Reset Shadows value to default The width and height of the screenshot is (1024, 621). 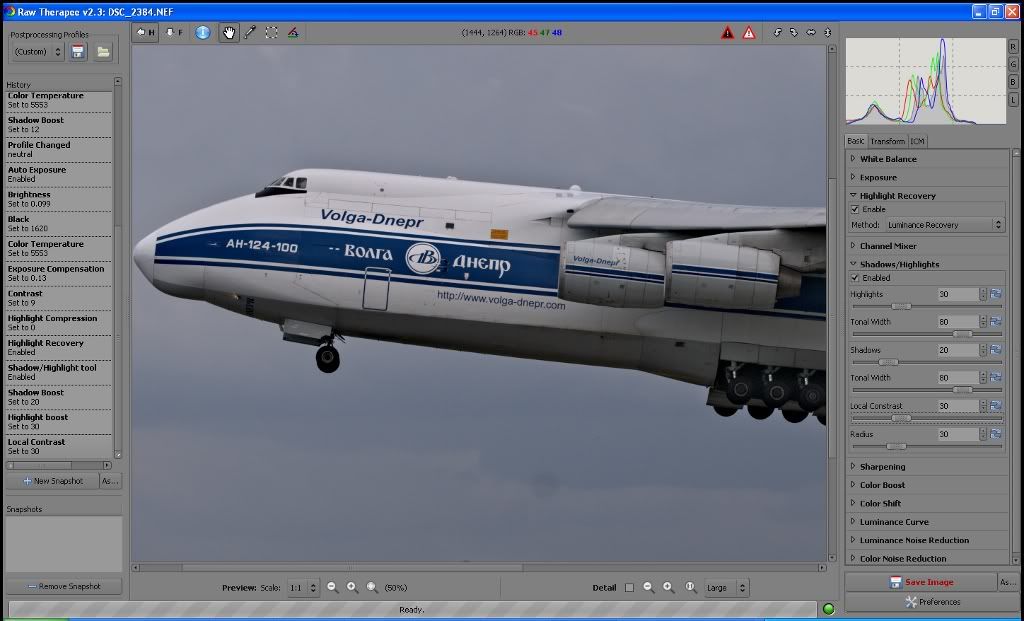click(x=995, y=350)
